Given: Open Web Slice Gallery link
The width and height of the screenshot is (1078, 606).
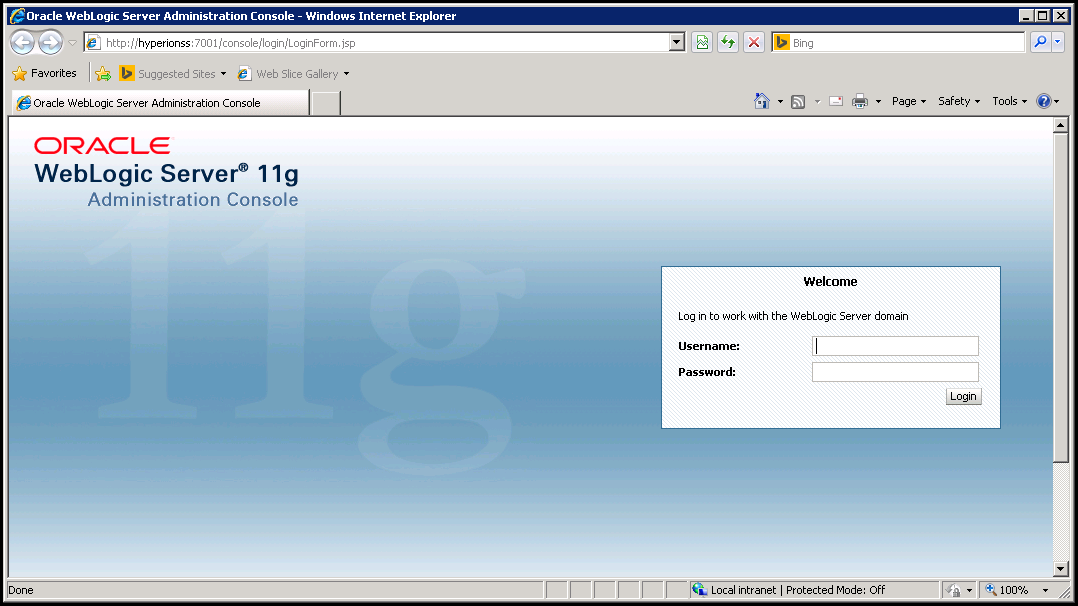Looking at the screenshot, I should [288, 74].
